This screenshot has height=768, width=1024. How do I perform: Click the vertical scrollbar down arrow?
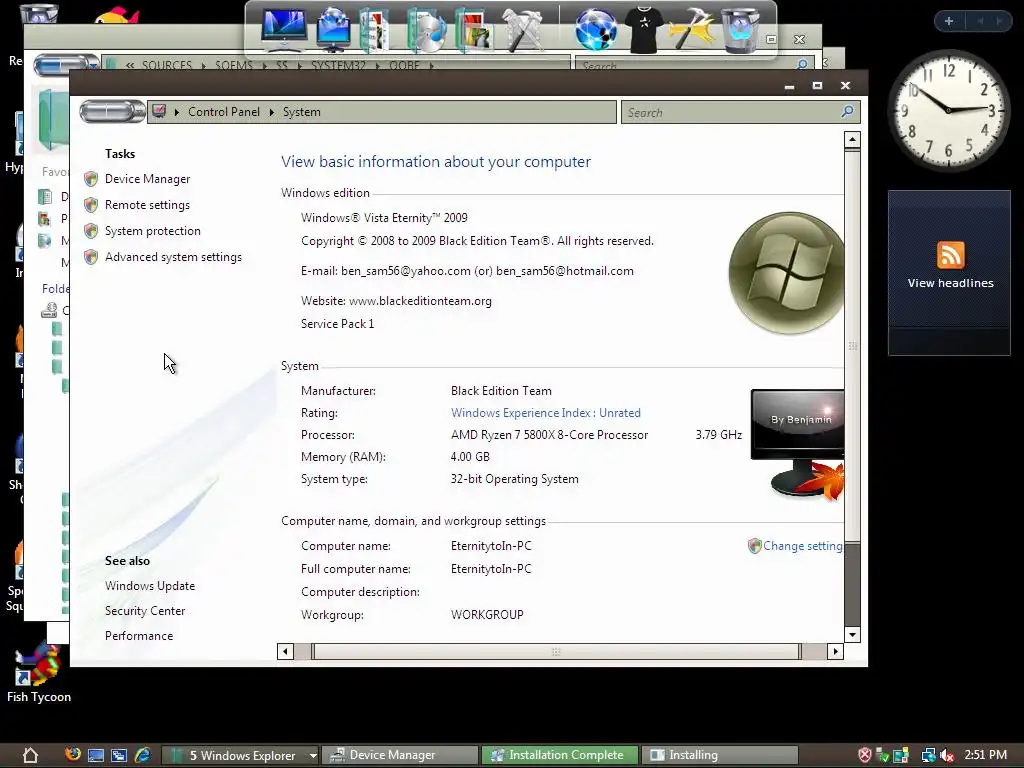pos(852,634)
